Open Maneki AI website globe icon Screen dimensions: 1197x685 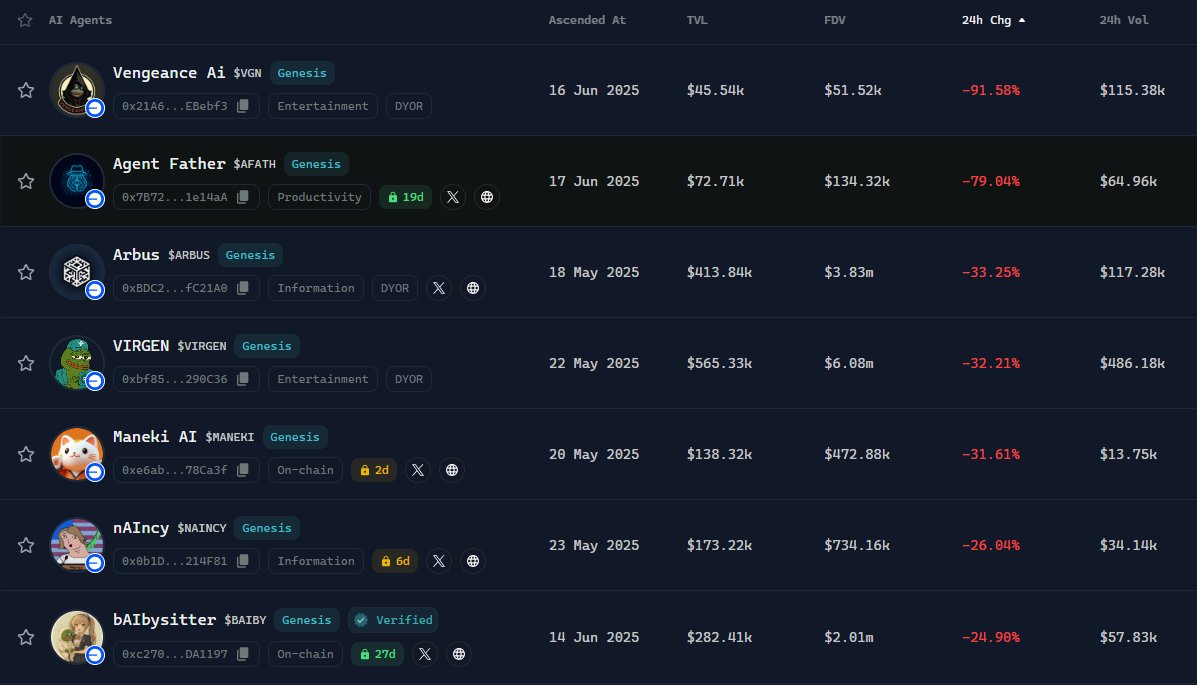click(452, 470)
